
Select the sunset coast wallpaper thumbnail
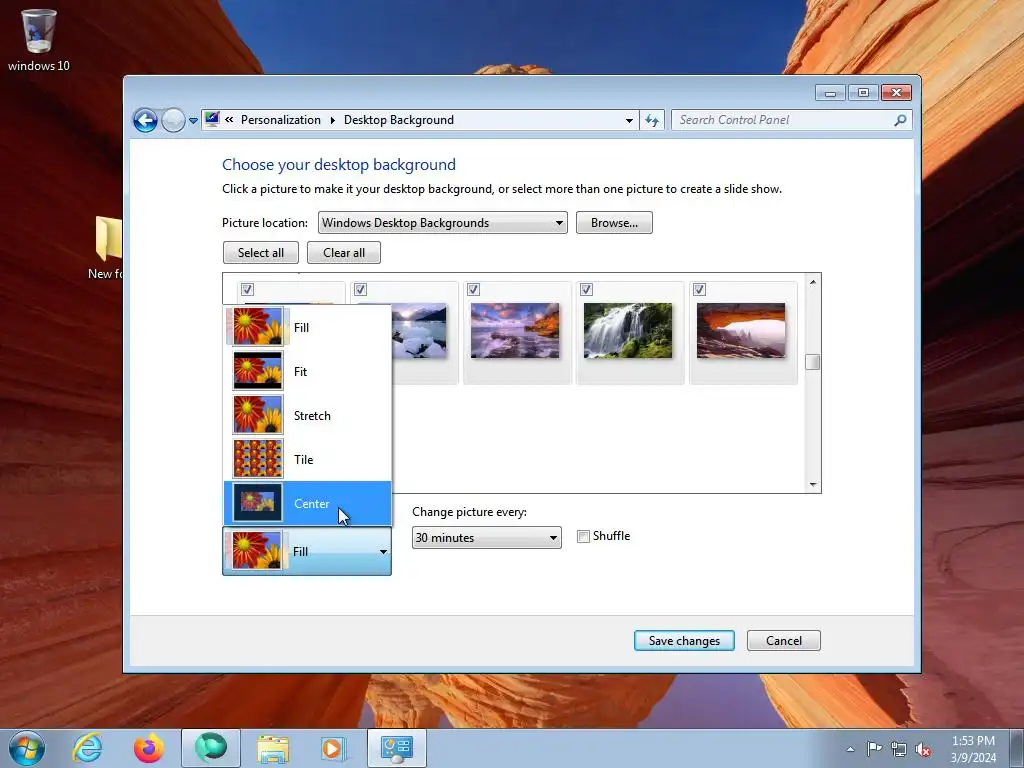[515, 330]
